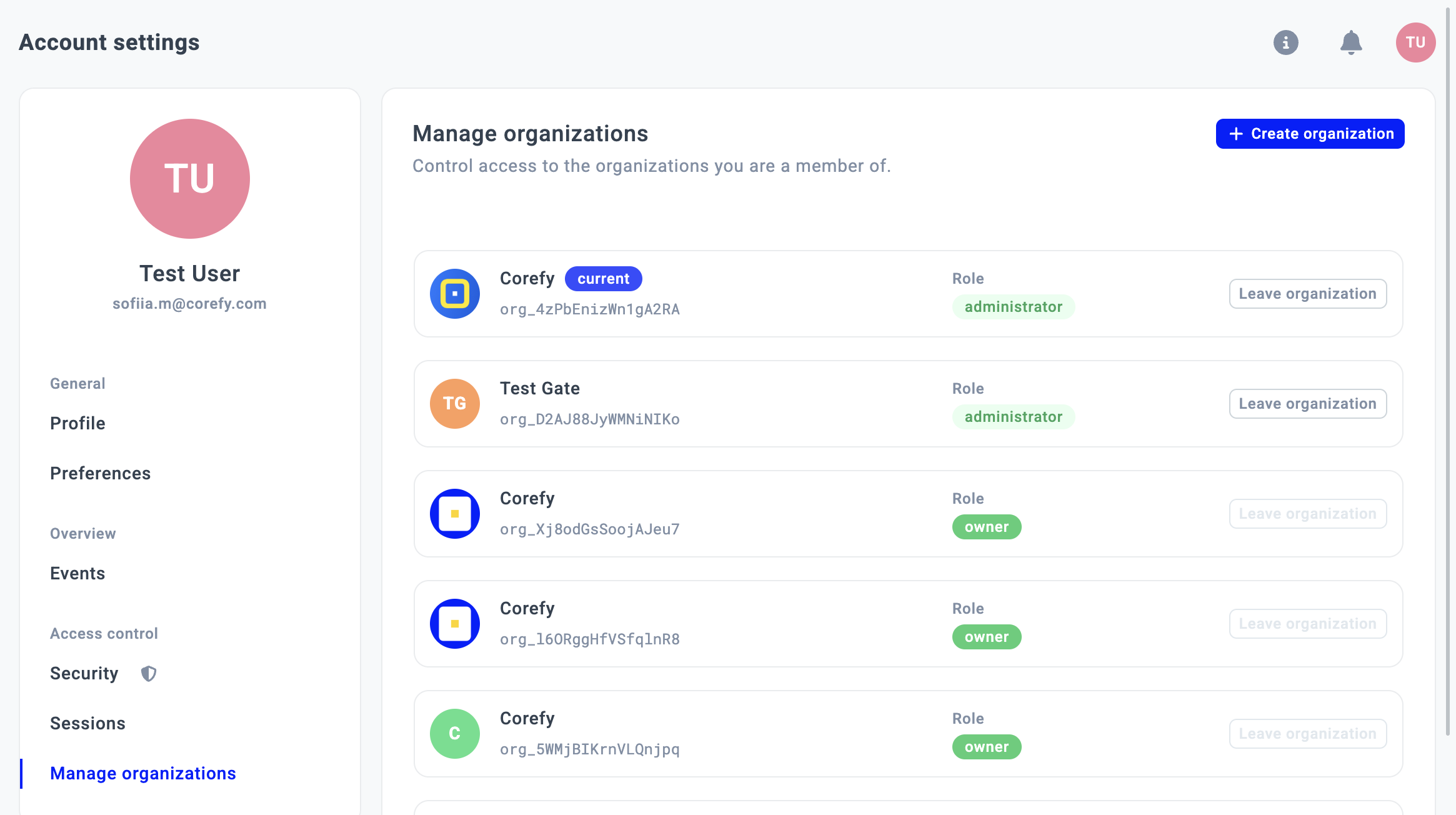1456x815 pixels.
Task: Open notifications bell icon
Action: (1350, 42)
